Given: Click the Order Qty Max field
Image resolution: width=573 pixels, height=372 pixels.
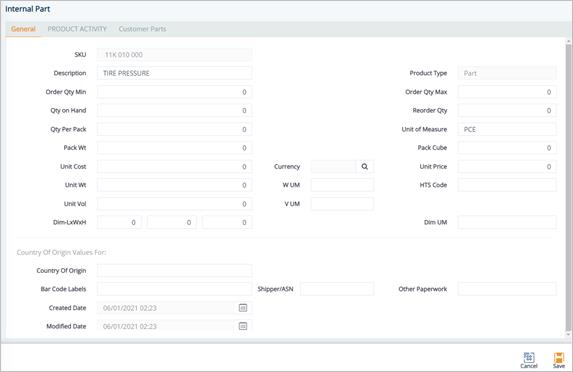Looking at the screenshot, I should coord(507,92).
